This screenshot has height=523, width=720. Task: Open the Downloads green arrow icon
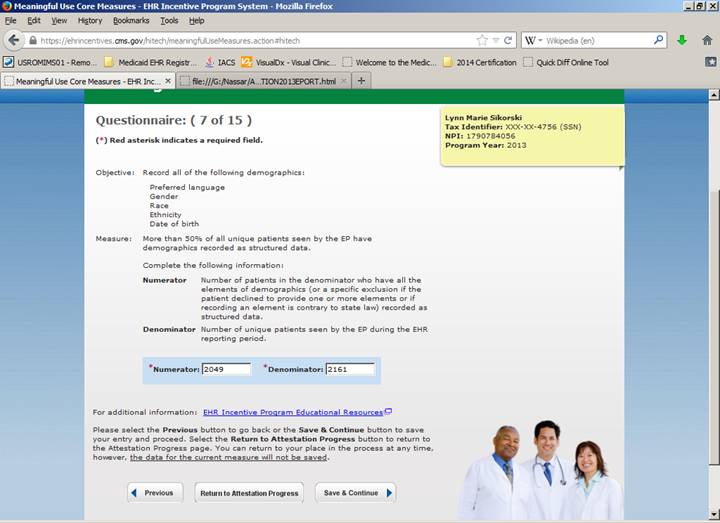click(682, 41)
